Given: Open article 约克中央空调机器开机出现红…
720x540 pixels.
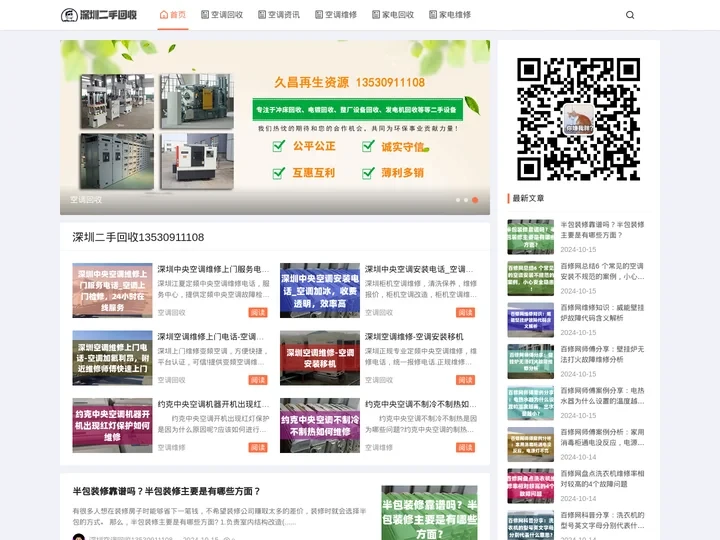Looking at the screenshot, I should (x=213, y=404).
